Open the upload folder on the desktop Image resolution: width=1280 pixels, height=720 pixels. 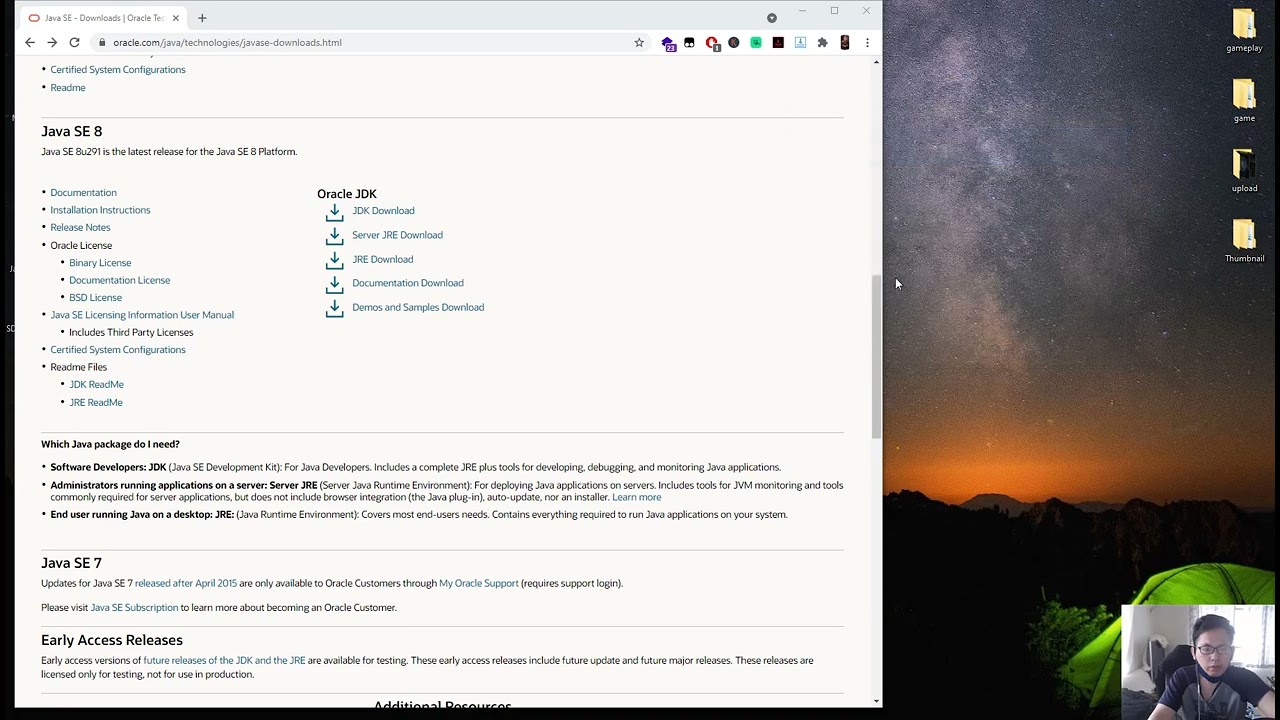pyautogui.click(x=1244, y=171)
